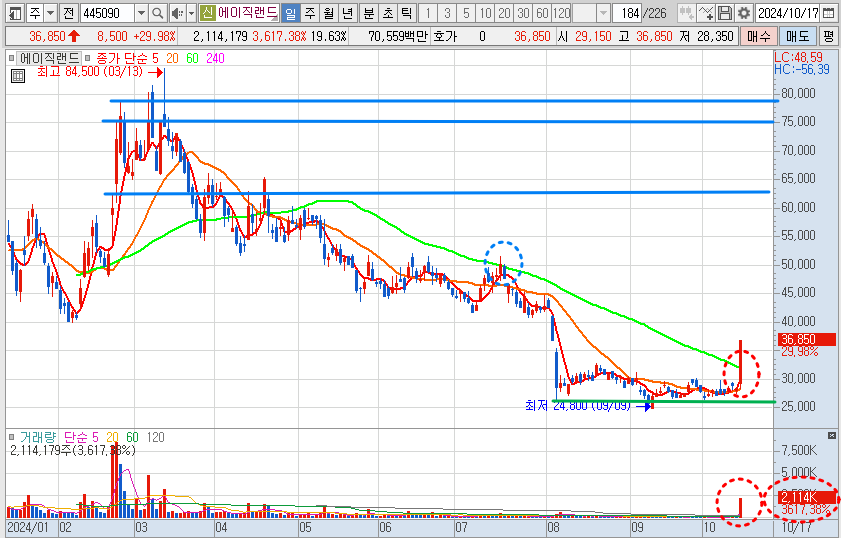841x538 pixels.
Task: Select the 10 interval button
Action: point(485,13)
